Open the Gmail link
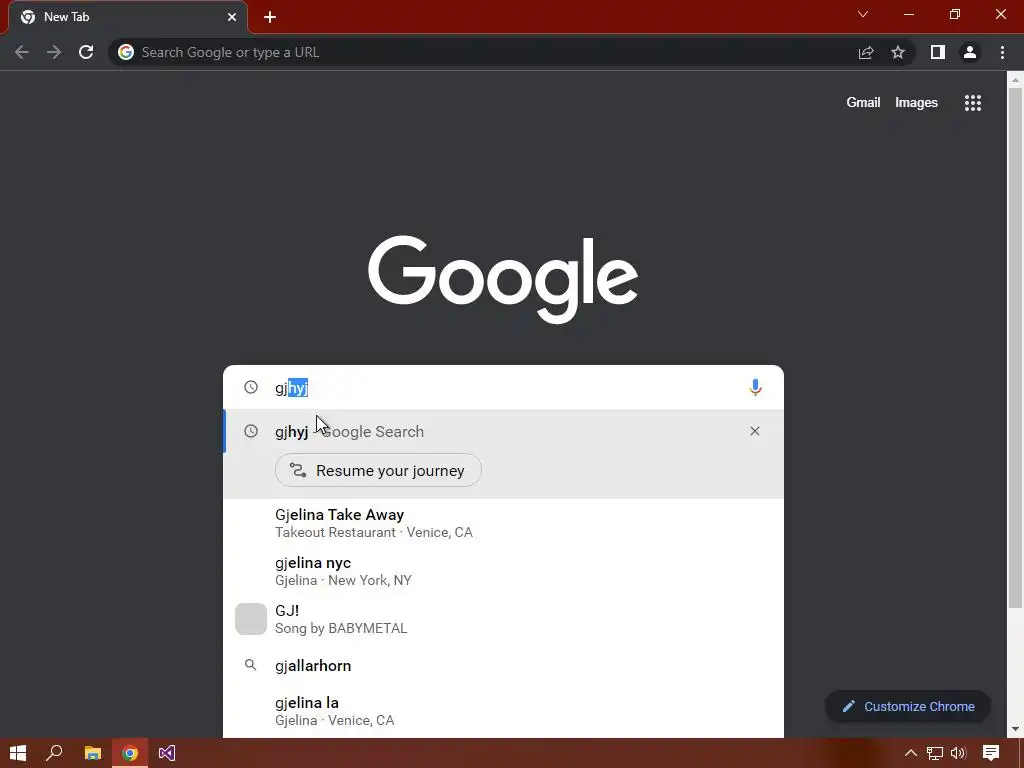 863,103
